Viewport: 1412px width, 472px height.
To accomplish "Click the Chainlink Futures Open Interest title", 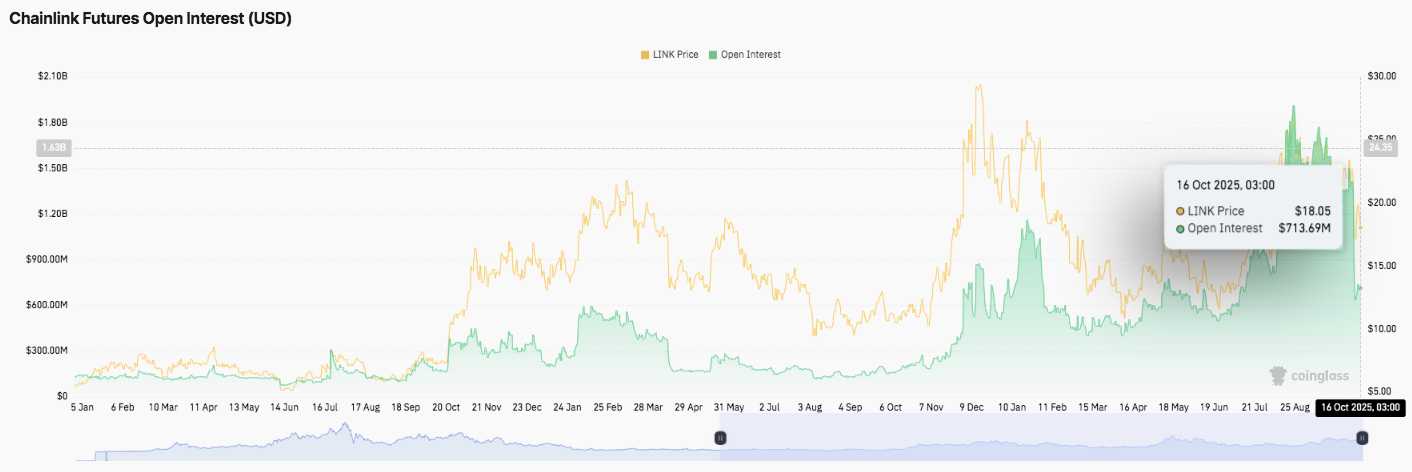I will click(150, 19).
